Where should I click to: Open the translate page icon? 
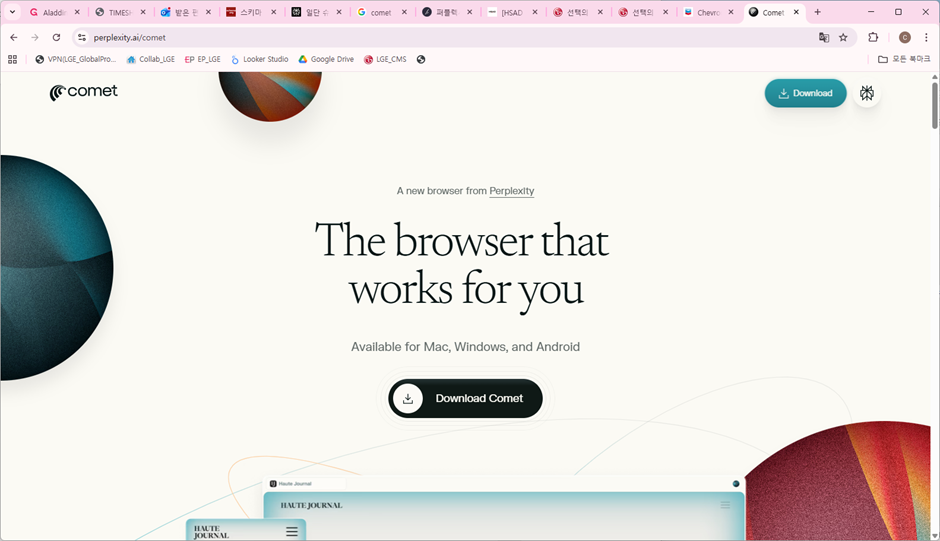824,37
